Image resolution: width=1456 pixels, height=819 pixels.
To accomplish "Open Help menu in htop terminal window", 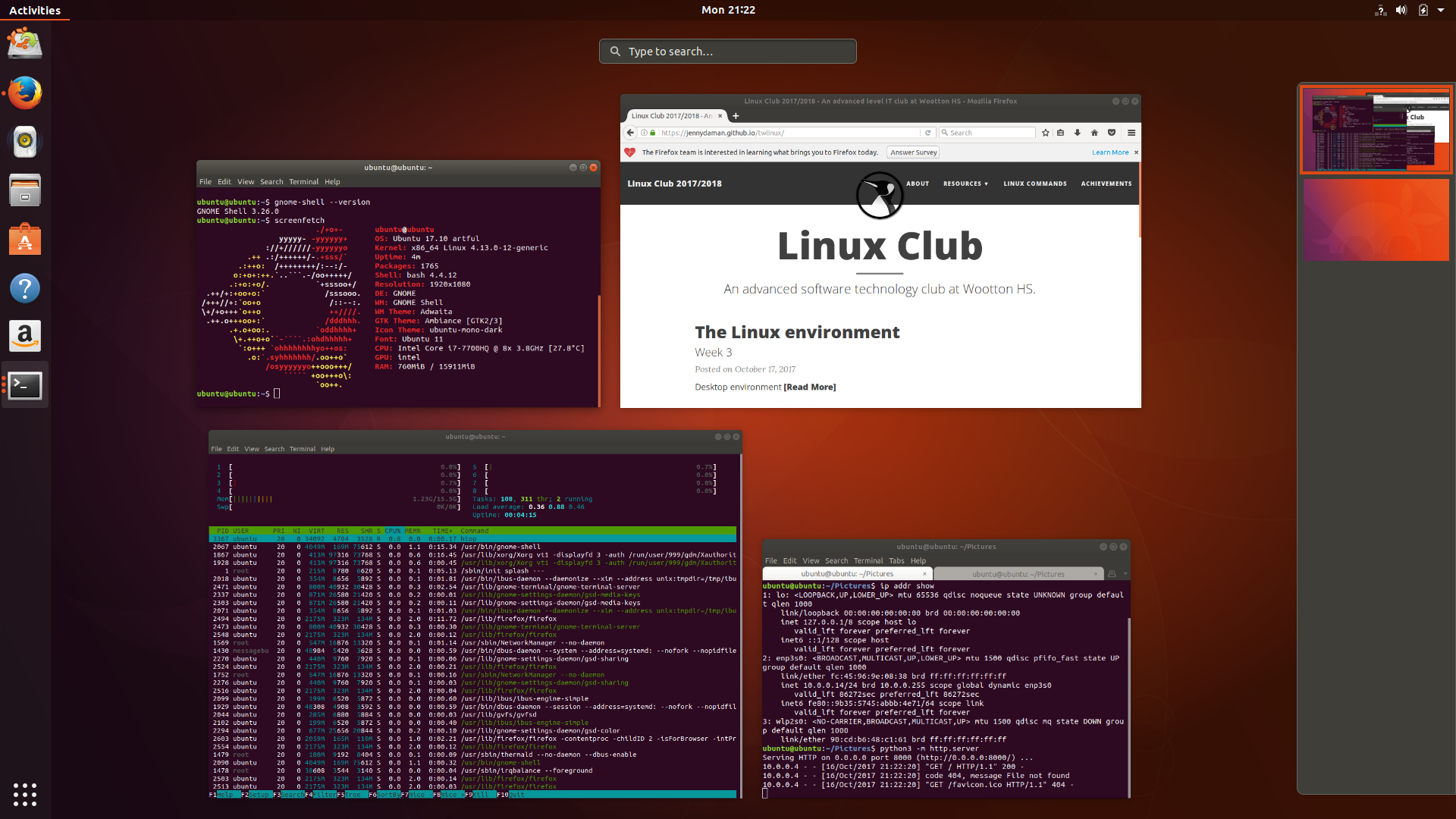I will coord(328,449).
